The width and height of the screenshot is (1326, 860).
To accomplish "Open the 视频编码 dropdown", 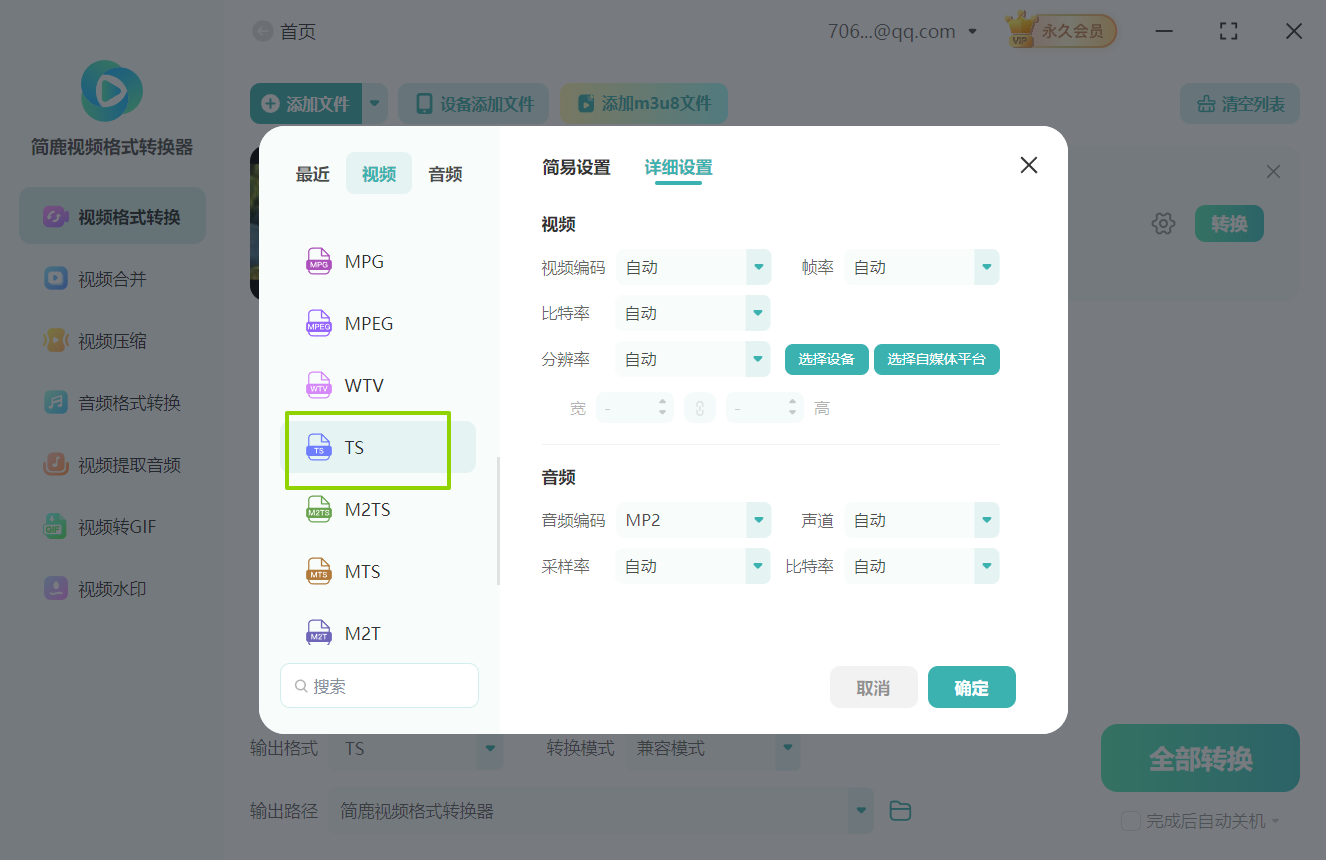I will (x=756, y=267).
